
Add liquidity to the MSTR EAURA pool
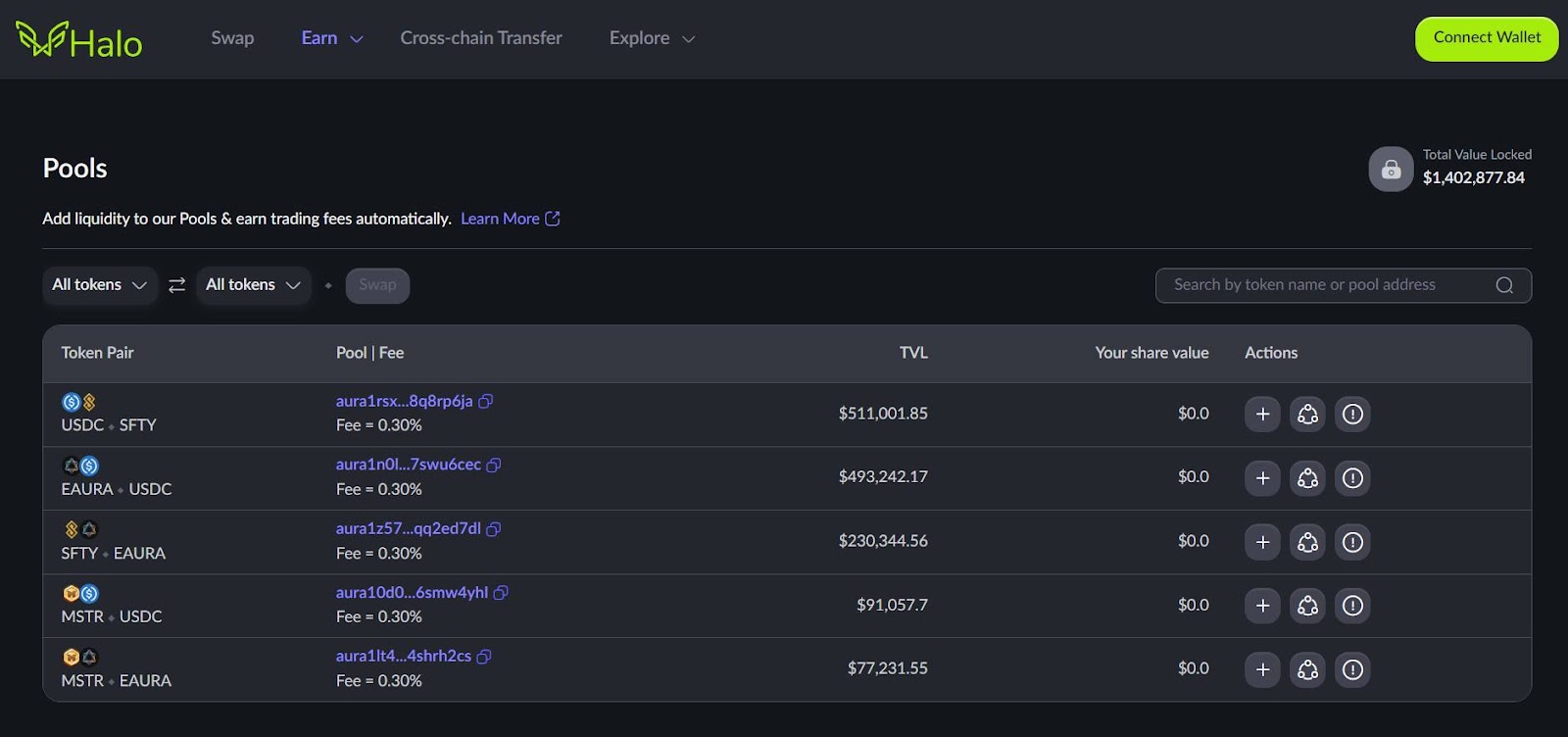[x=1262, y=669]
